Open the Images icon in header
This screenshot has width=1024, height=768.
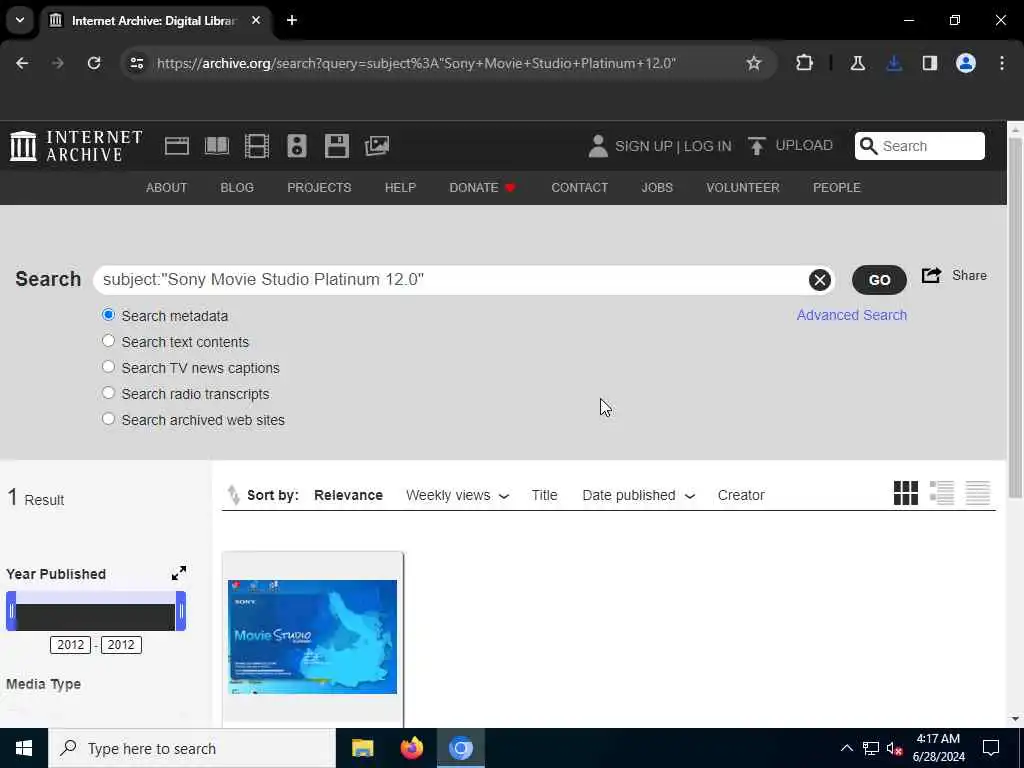pos(377,146)
